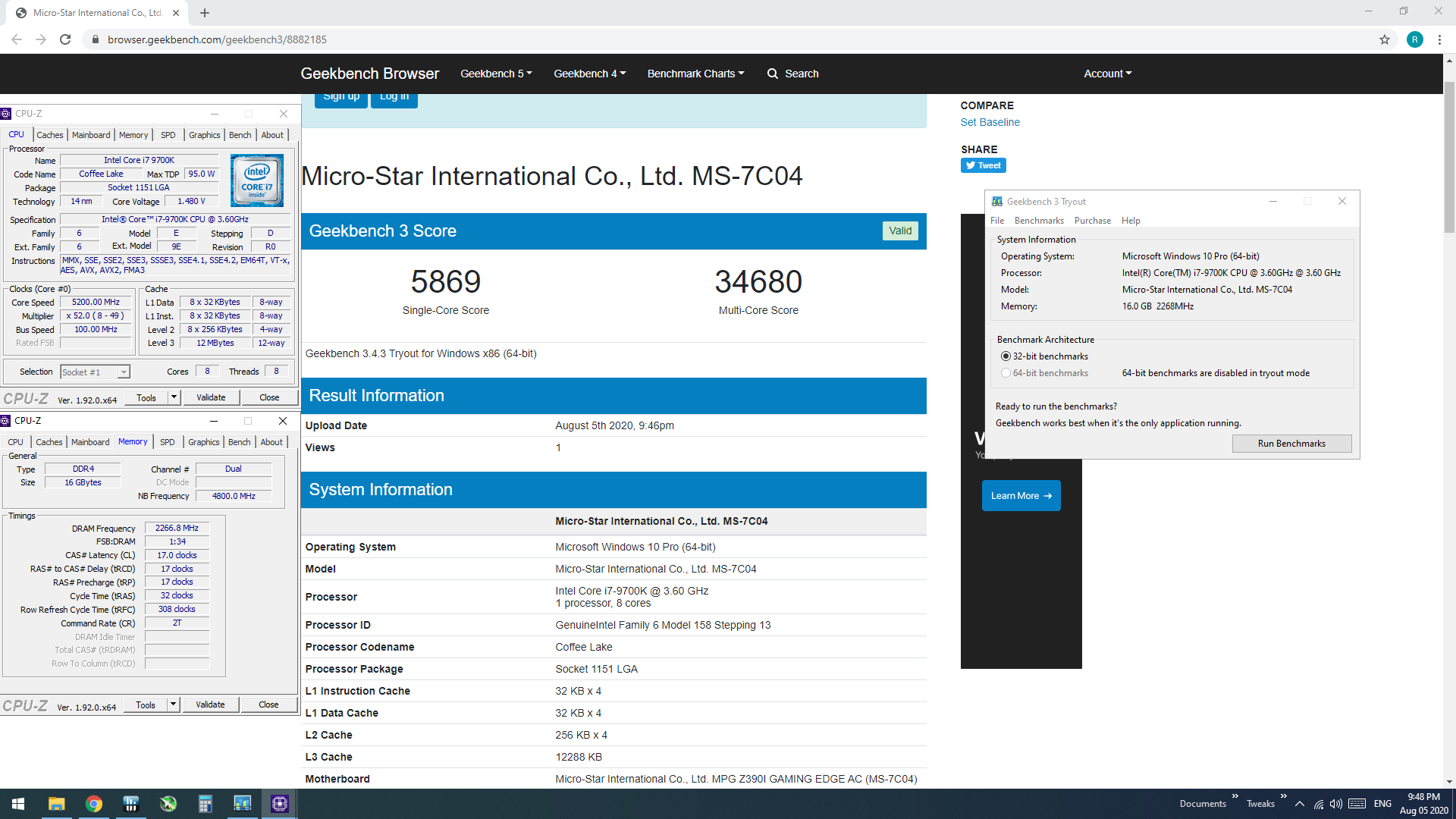Reload the browser page
The width and height of the screenshot is (1456, 819).
[65, 39]
